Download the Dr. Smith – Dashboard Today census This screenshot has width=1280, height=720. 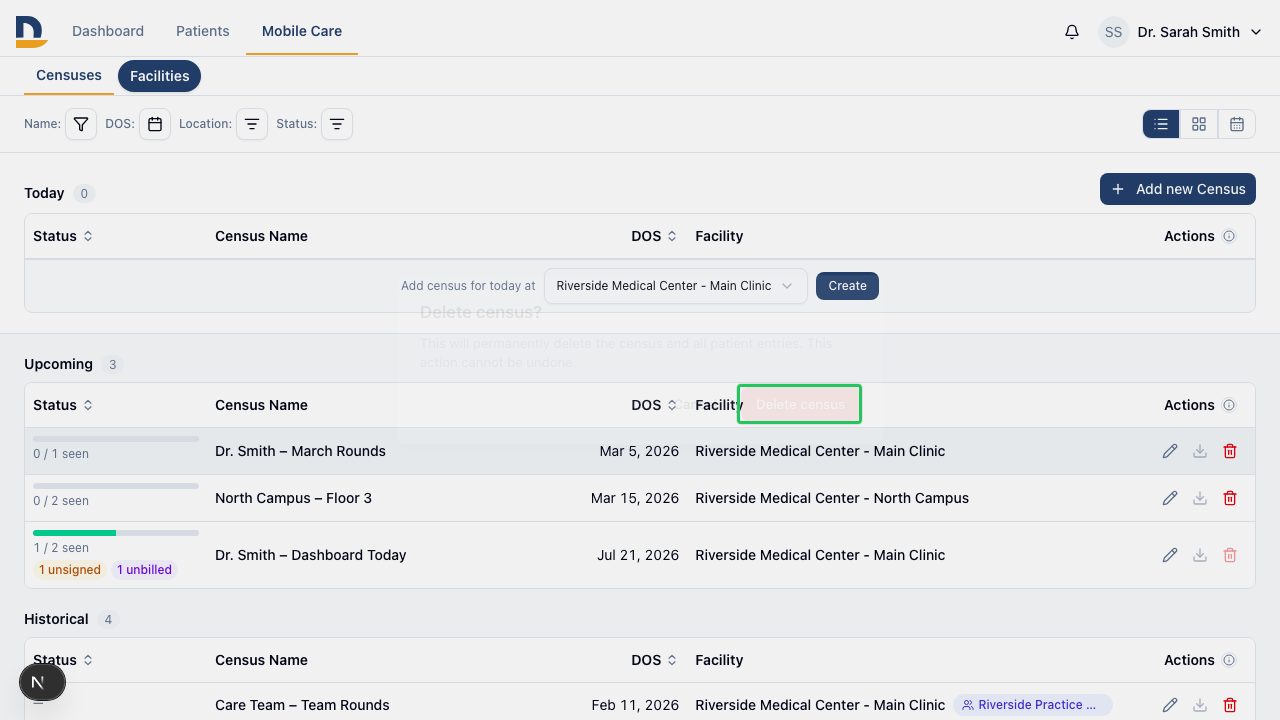pos(1200,555)
